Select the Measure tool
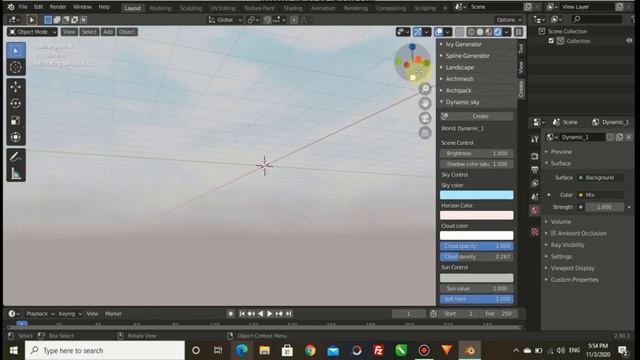The image size is (640, 360). (x=16, y=173)
